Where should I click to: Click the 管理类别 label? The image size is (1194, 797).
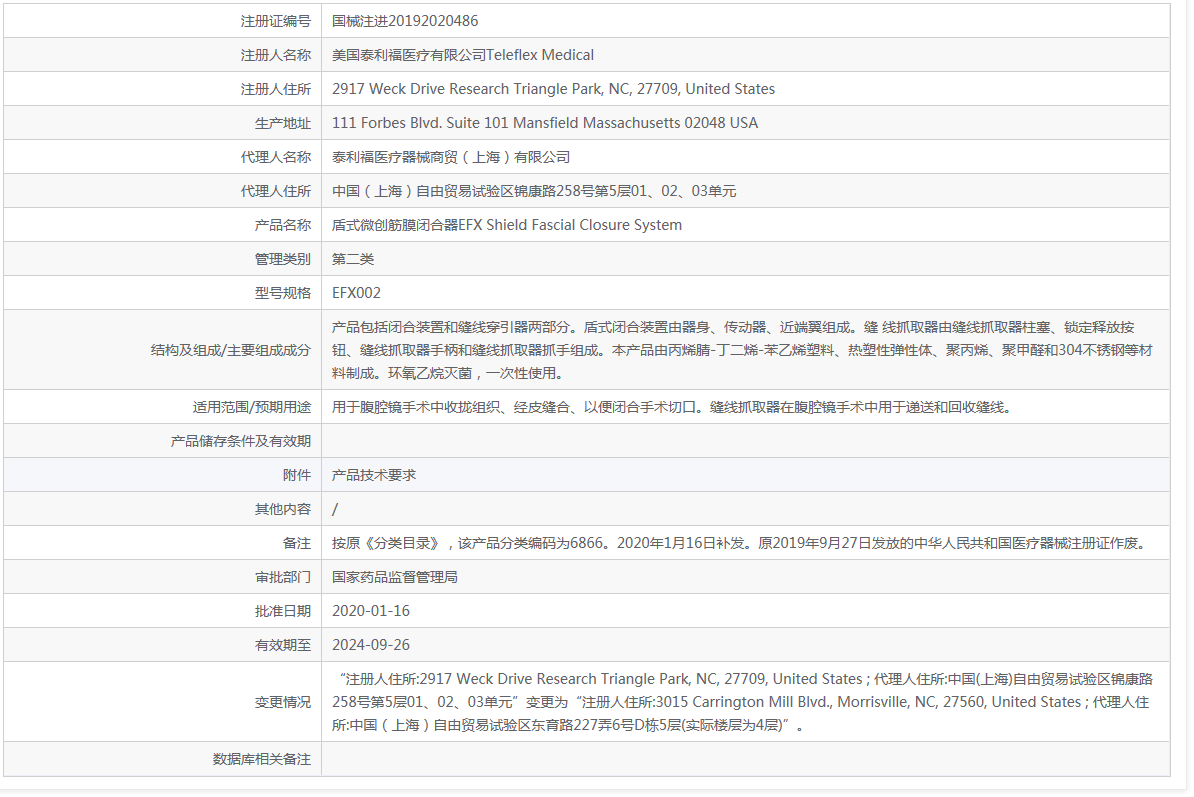pos(283,259)
